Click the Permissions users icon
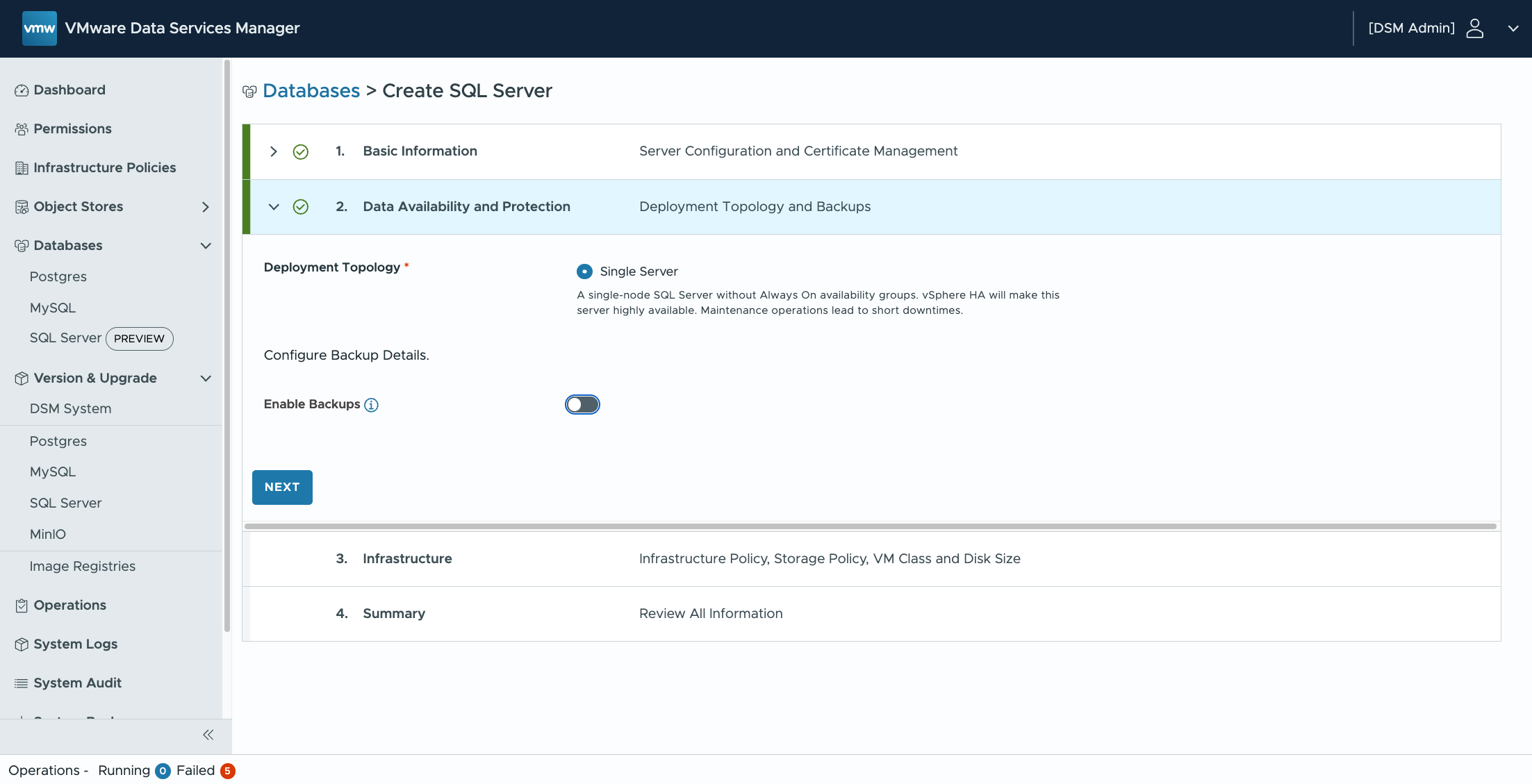 (22, 129)
